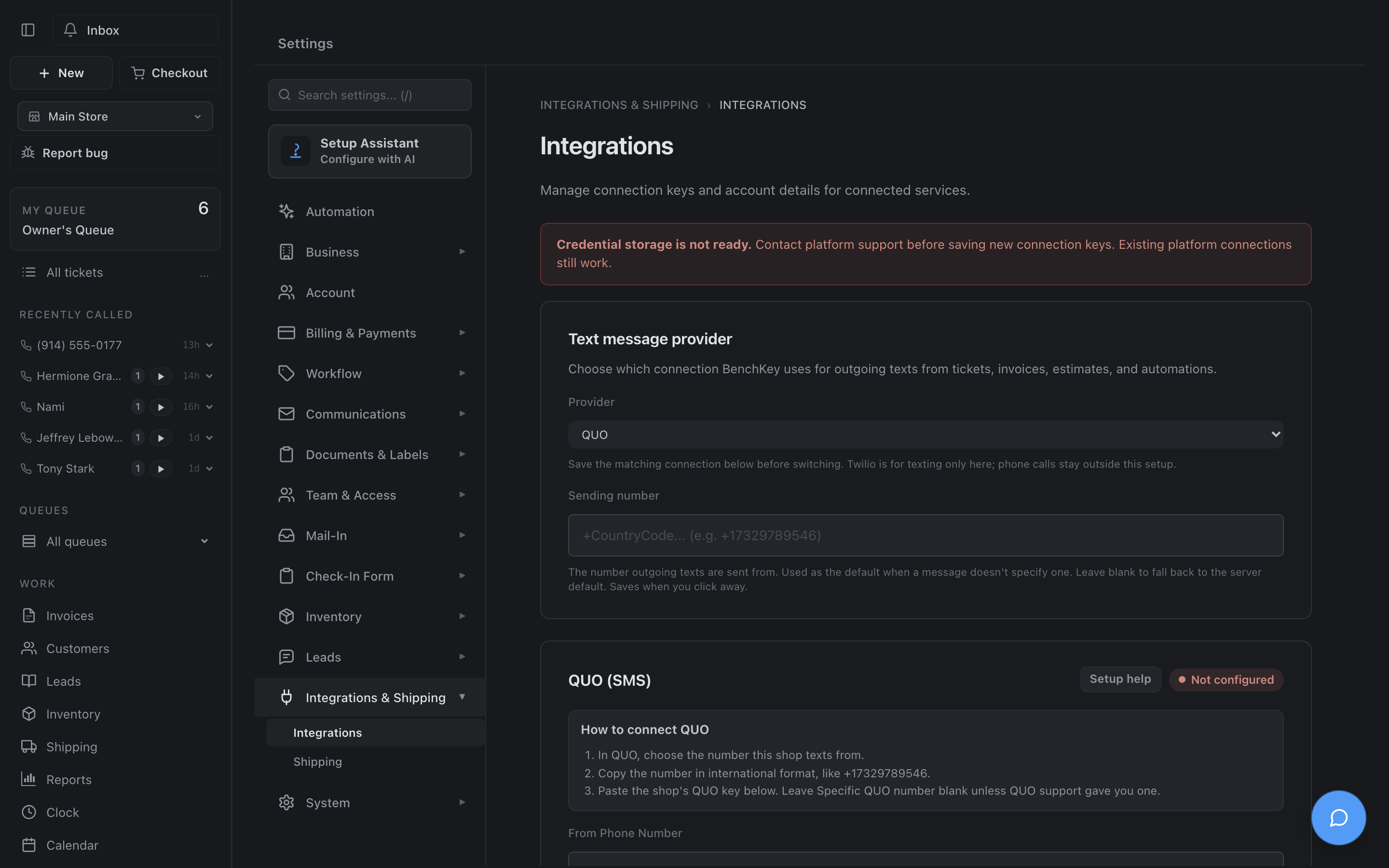Click the phone icon beside Nami
1389x868 pixels.
click(26, 407)
